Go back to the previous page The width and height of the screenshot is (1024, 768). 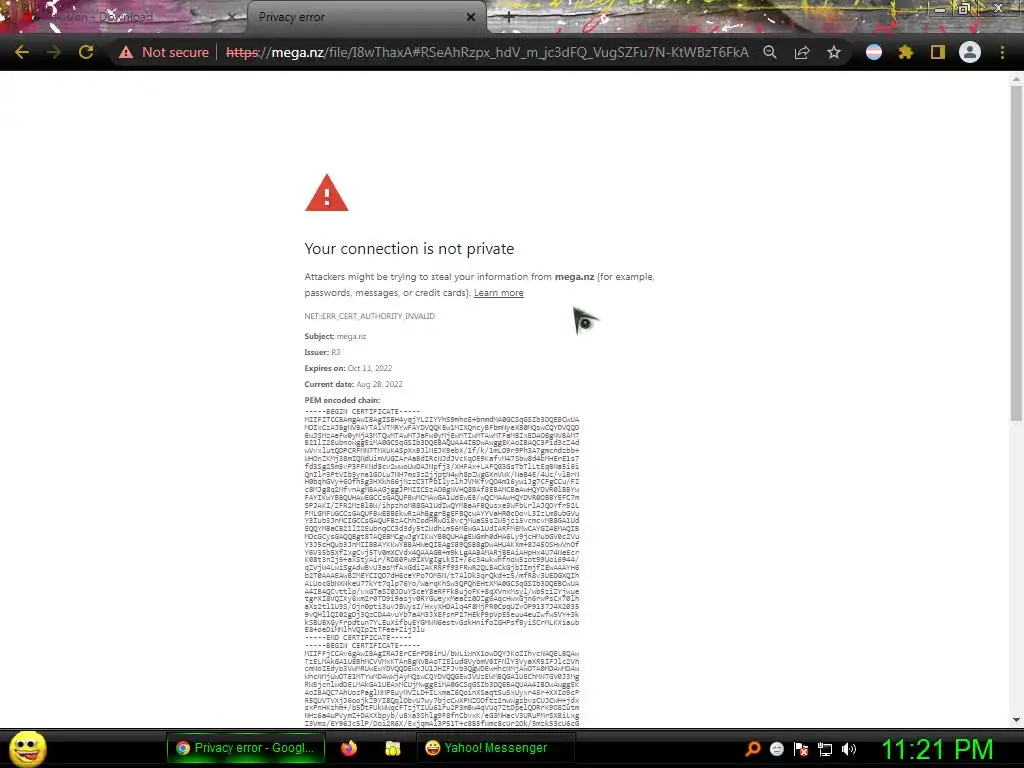pos(21,52)
